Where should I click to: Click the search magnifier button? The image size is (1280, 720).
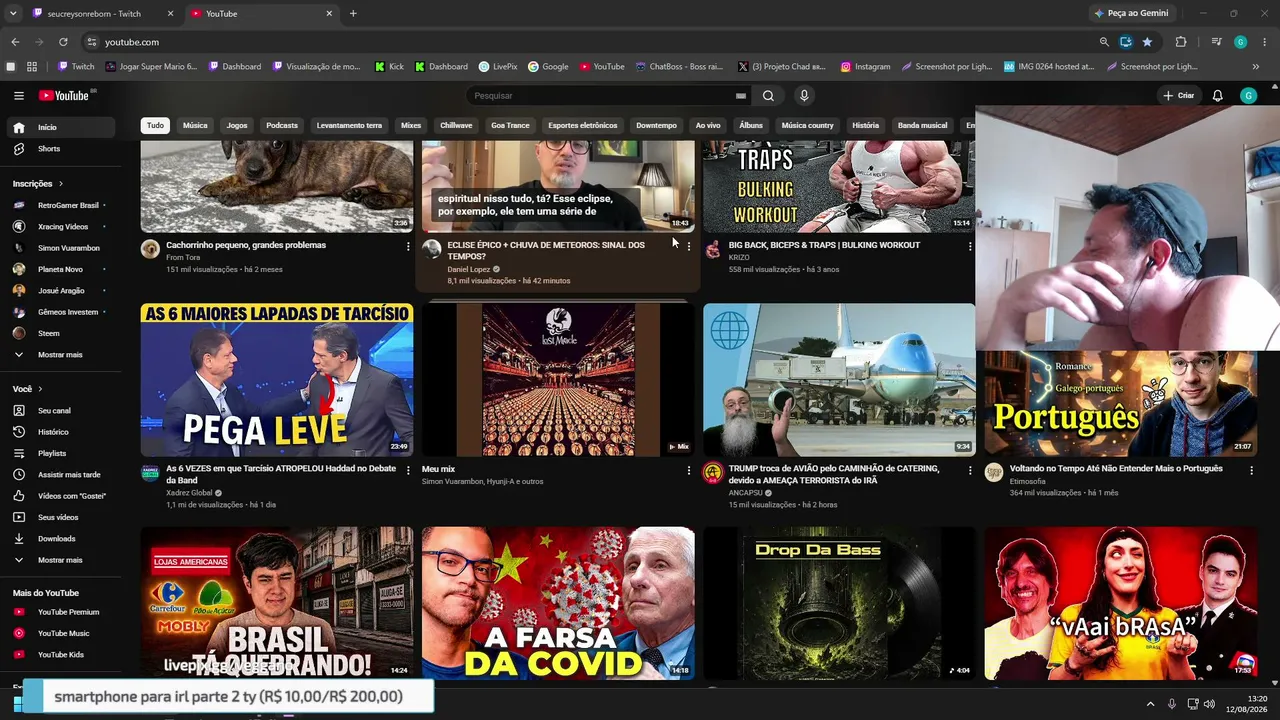[x=768, y=96]
